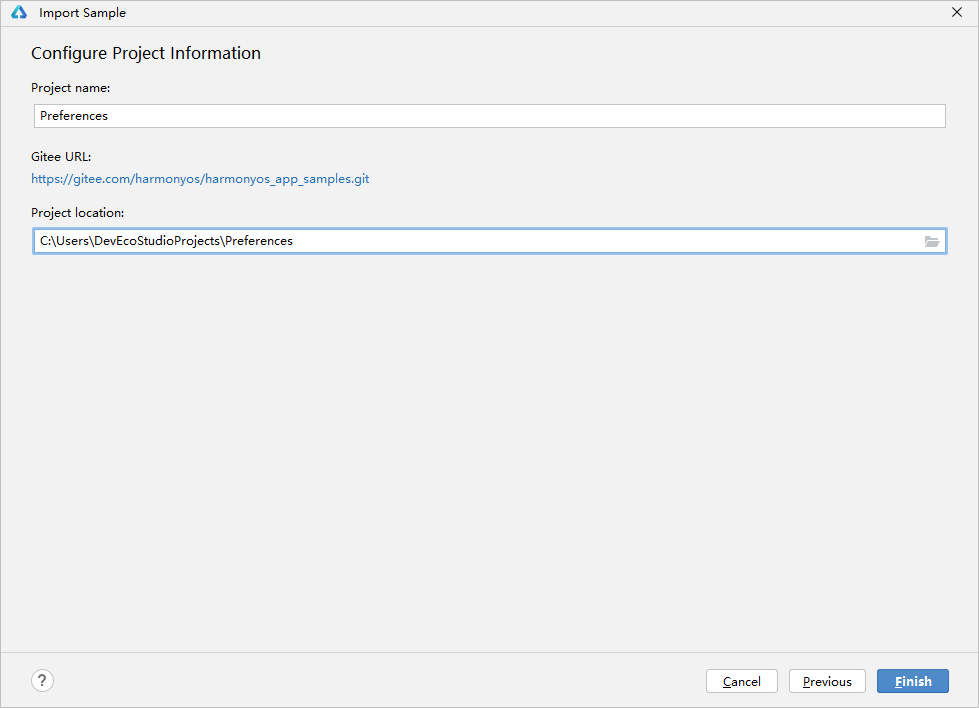This screenshot has height=708, width=979.
Task: Open the Gitee harmonyos_app_samples.git link
Action: (x=200, y=179)
